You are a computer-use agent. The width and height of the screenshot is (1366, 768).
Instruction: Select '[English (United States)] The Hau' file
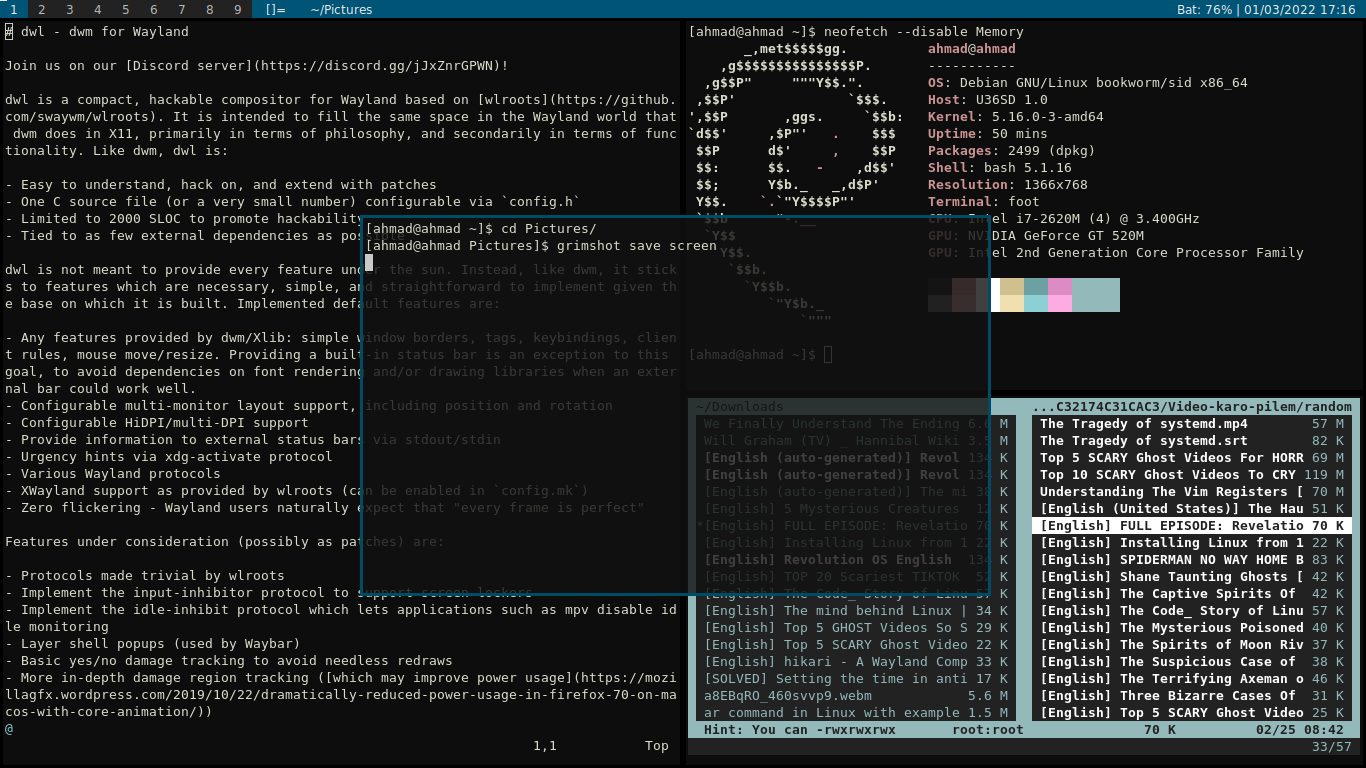point(1192,509)
